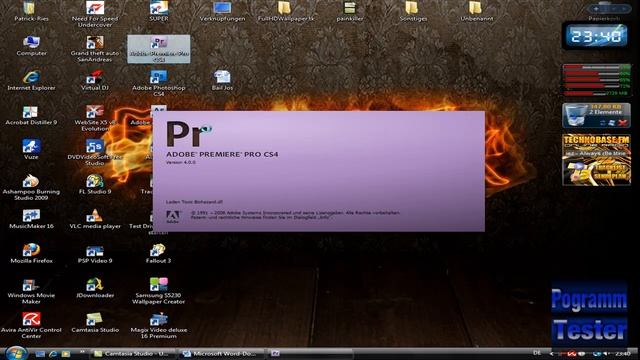
Task: Select the Virtual DJ shortcut
Action: click(95, 80)
